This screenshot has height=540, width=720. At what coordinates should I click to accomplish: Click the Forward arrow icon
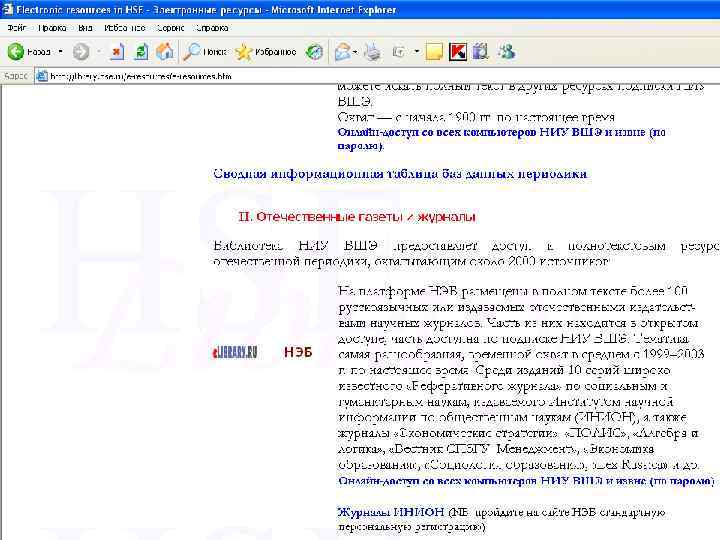click(81, 52)
